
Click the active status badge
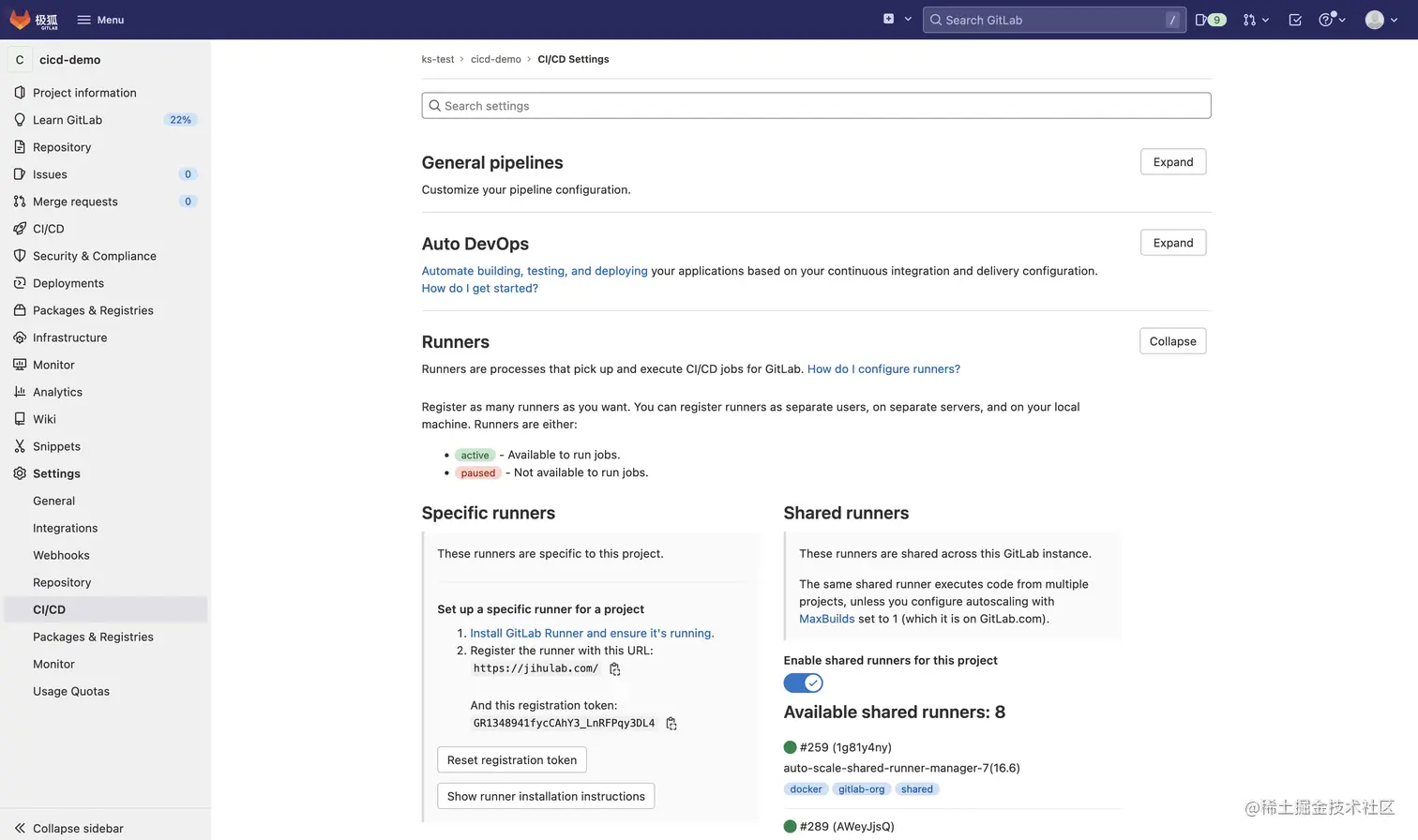tap(475, 456)
